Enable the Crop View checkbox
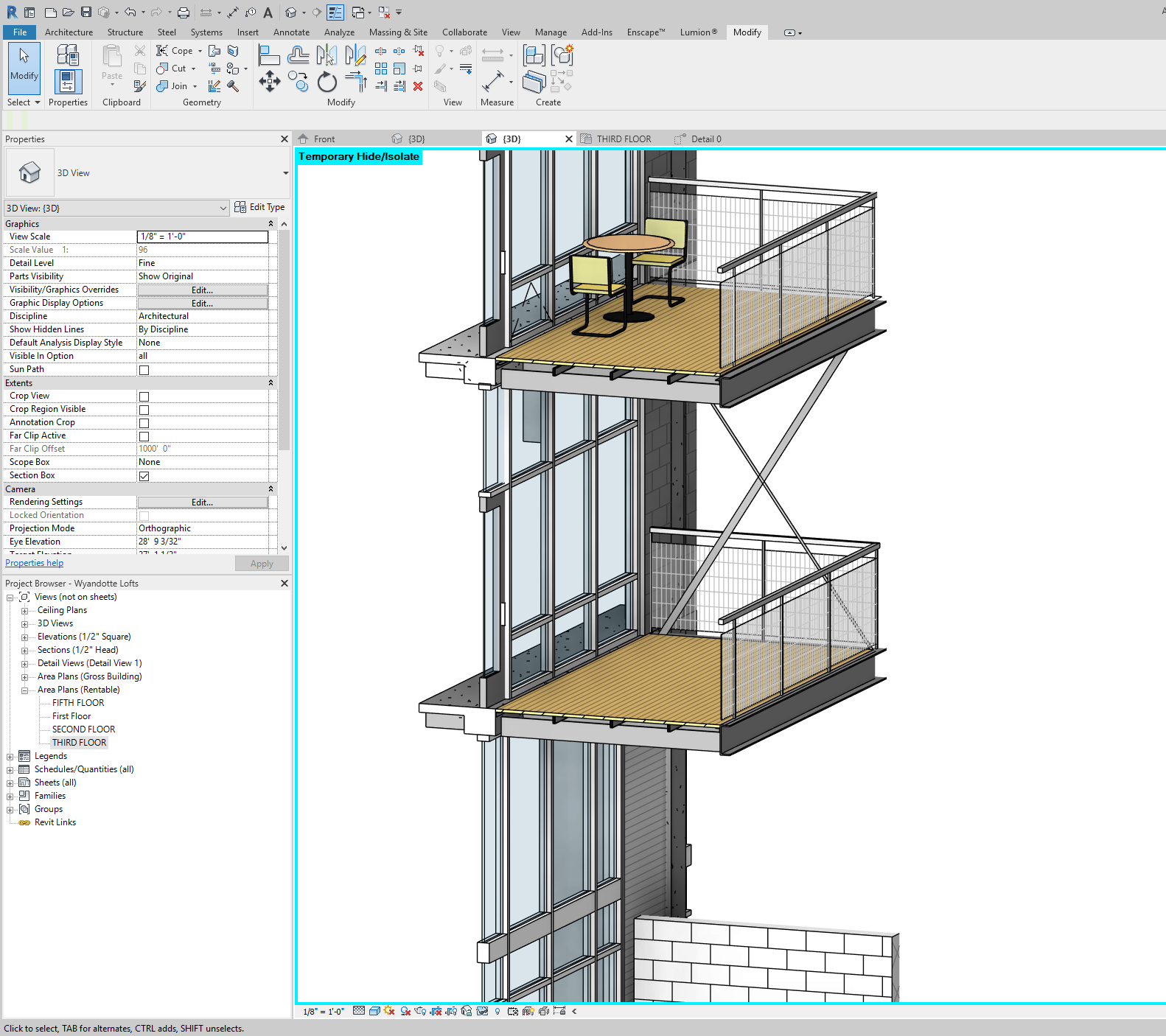This screenshot has width=1166, height=1036. (x=144, y=396)
